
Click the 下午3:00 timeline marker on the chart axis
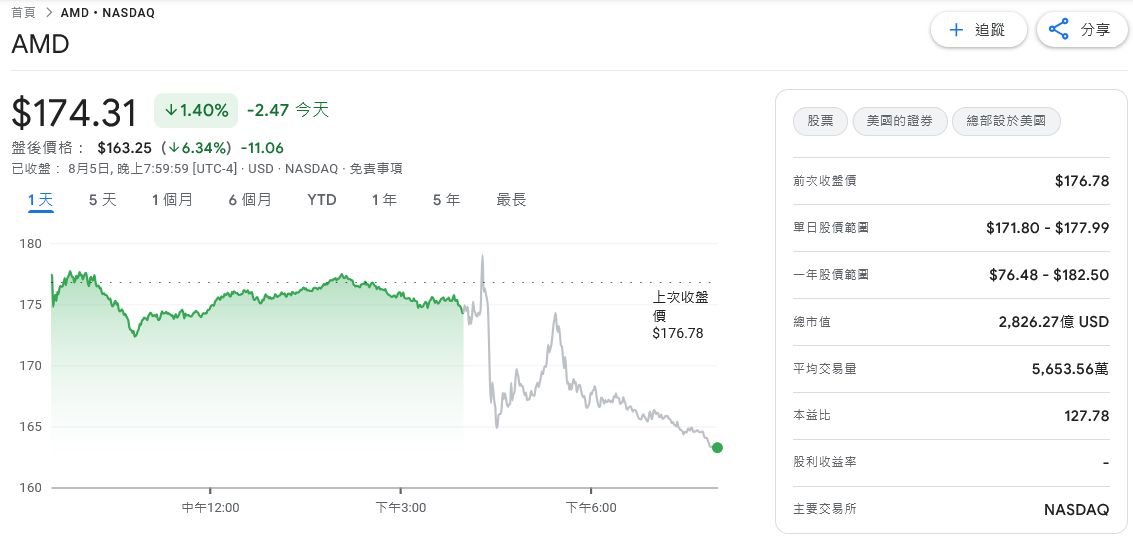click(x=400, y=507)
